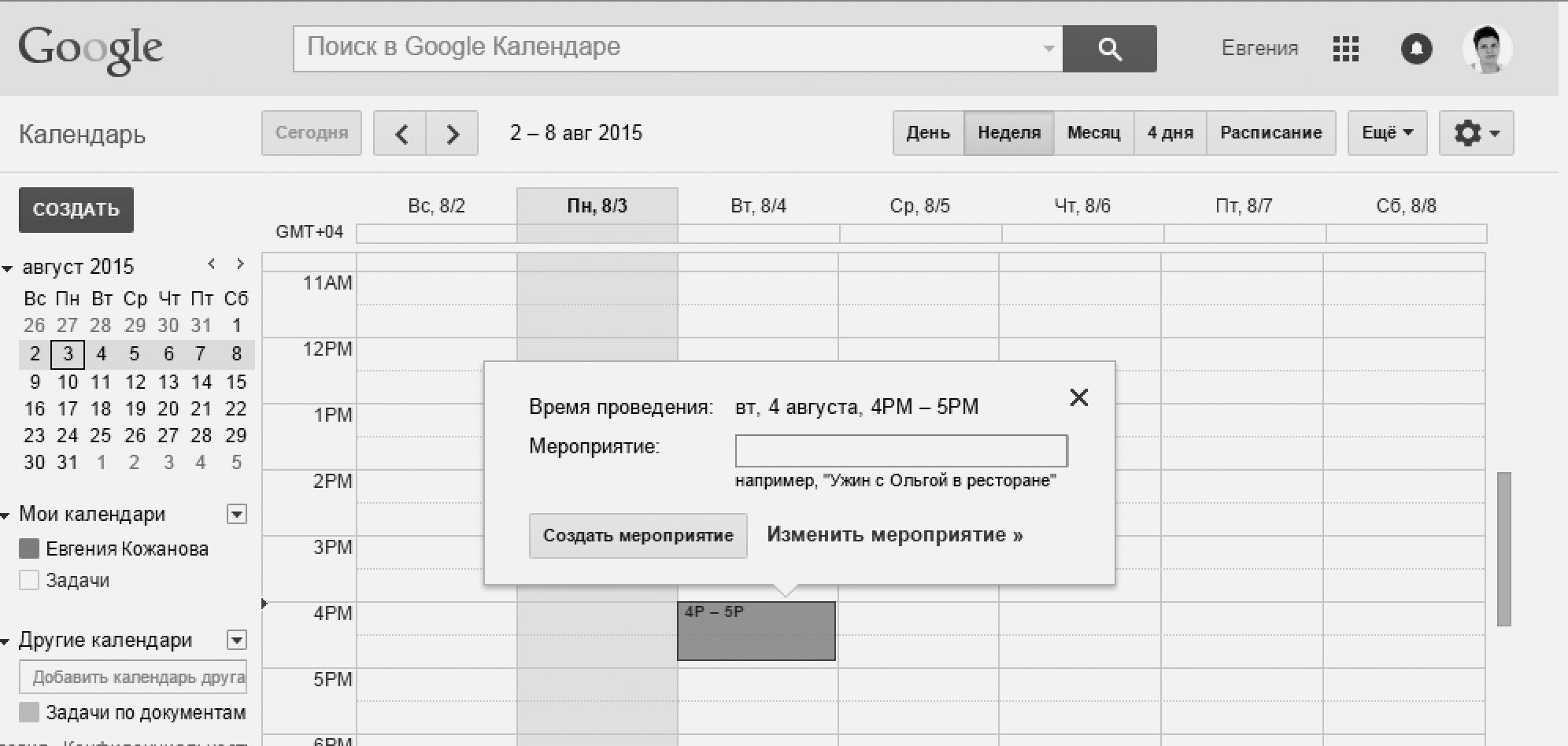Open the account profile picture
Viewport: 1568px width, 746px height.
coord(1487,49)
